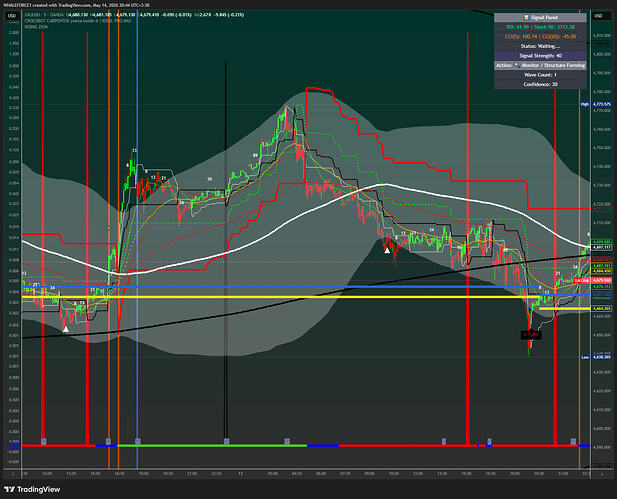
Task: Click the red label box at the chart low
Action: (530, 335)
